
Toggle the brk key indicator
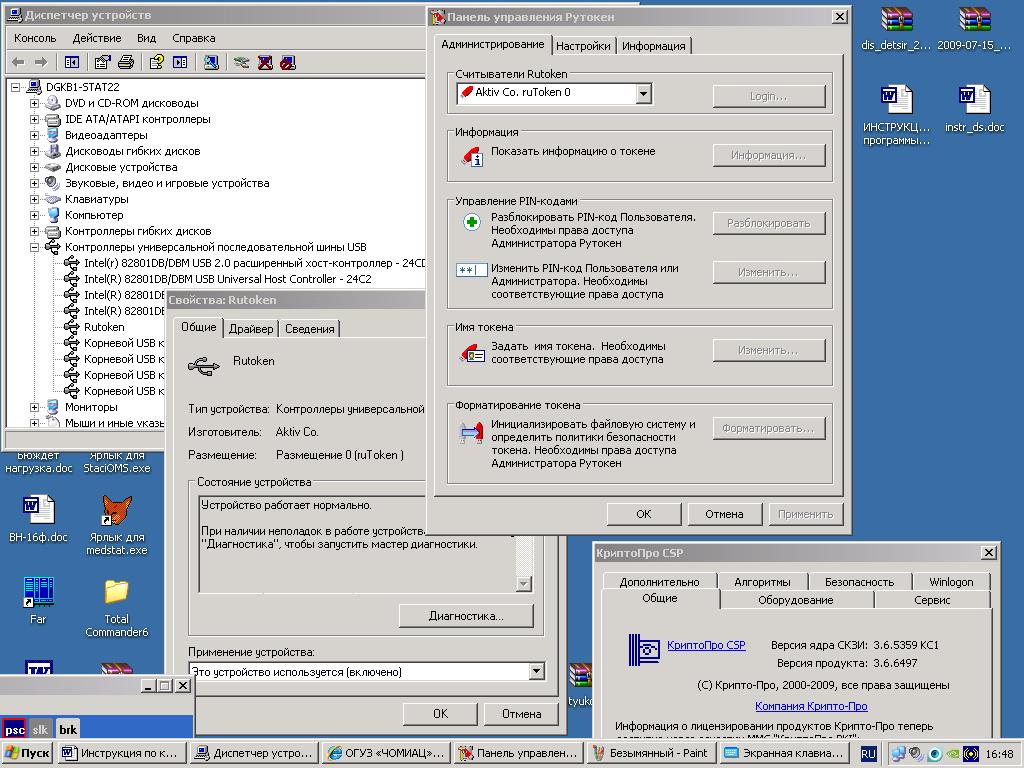(x=67, y=729)
